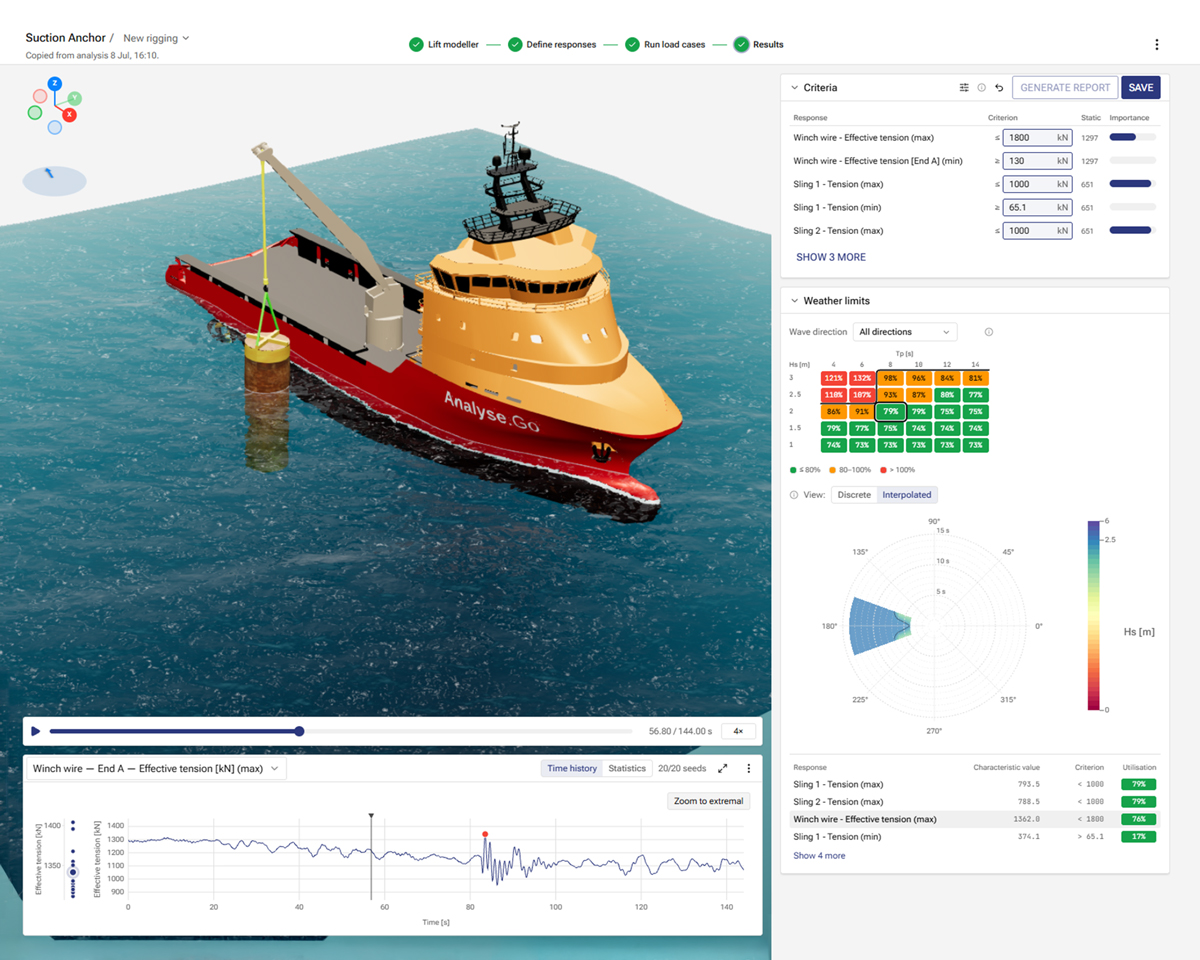
Task: Select Hs 2 Tp 4 cell showing 86%
Action: click(x=833, y=411)
